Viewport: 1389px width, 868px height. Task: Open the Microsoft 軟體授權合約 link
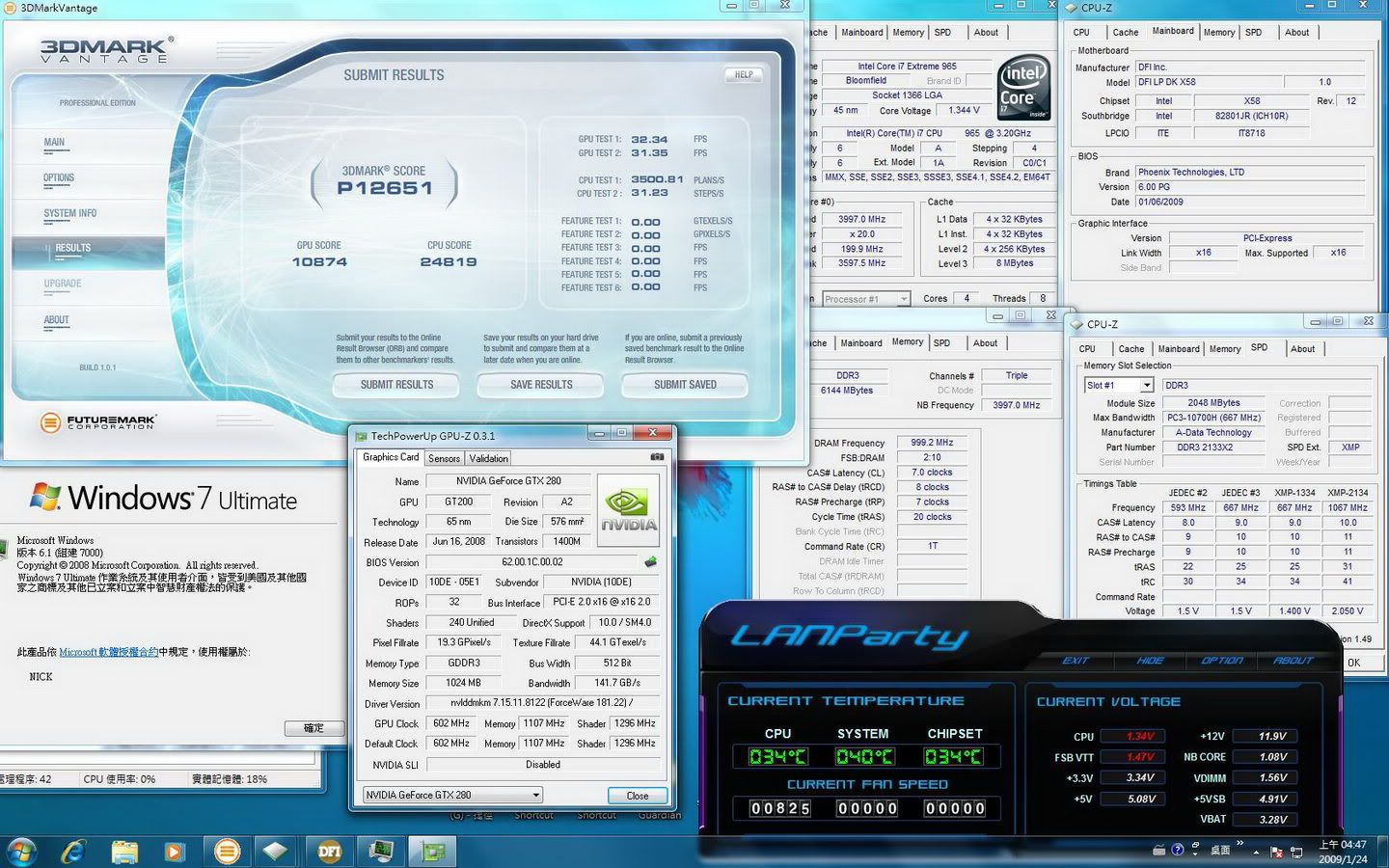(109, 652)
